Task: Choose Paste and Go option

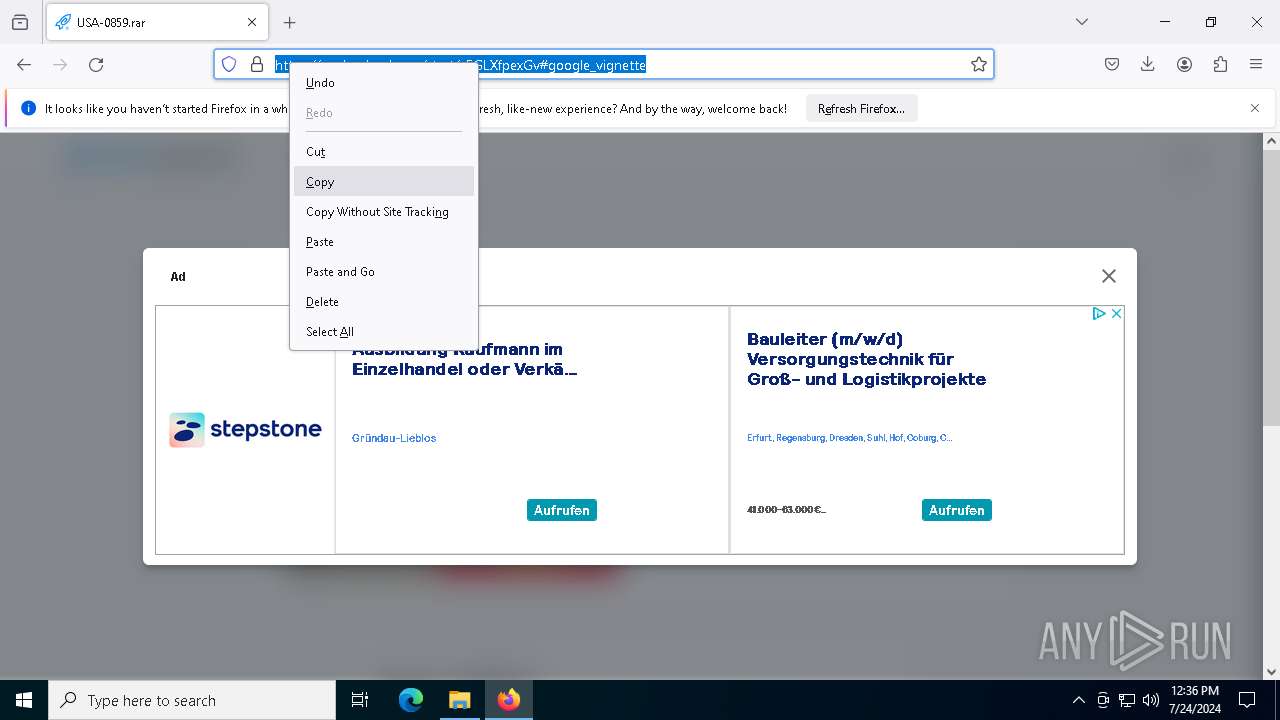Action: tap(384, 272)
